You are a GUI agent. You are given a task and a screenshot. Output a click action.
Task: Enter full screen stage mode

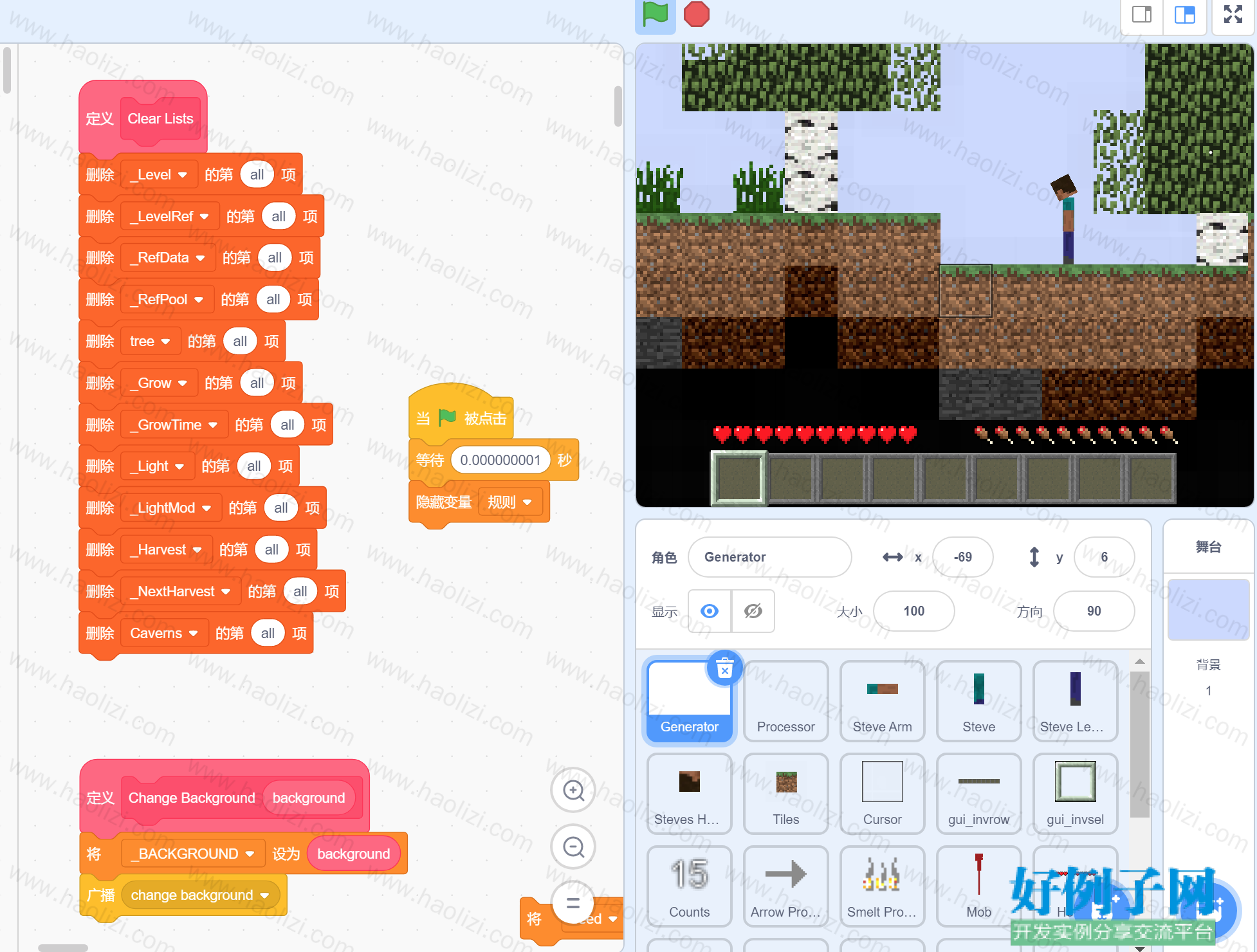(1233, 15)
